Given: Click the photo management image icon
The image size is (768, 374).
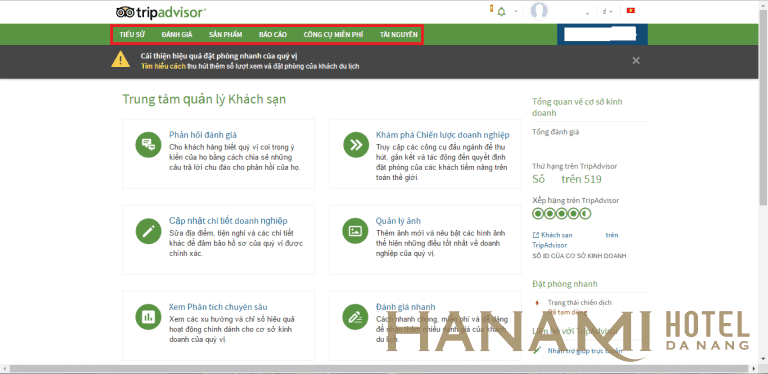Looking at the screenshot, I should tap(356, 231).
